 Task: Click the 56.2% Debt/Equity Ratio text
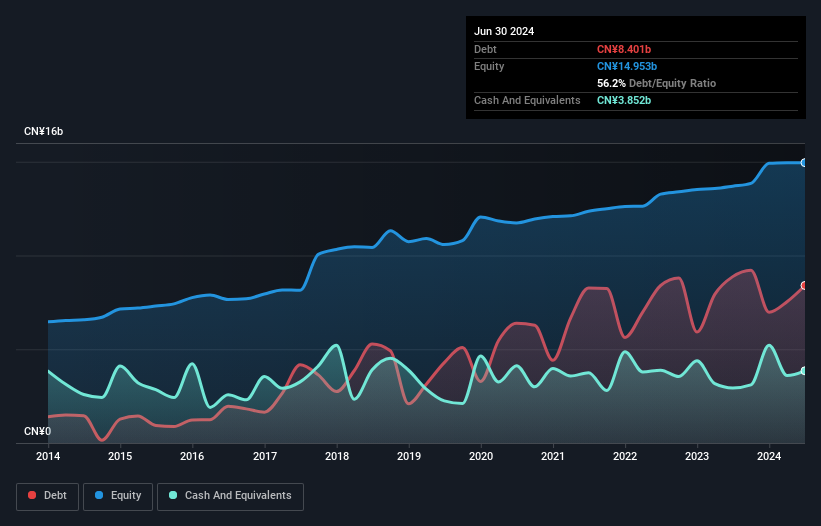click(x=656, y=83)
